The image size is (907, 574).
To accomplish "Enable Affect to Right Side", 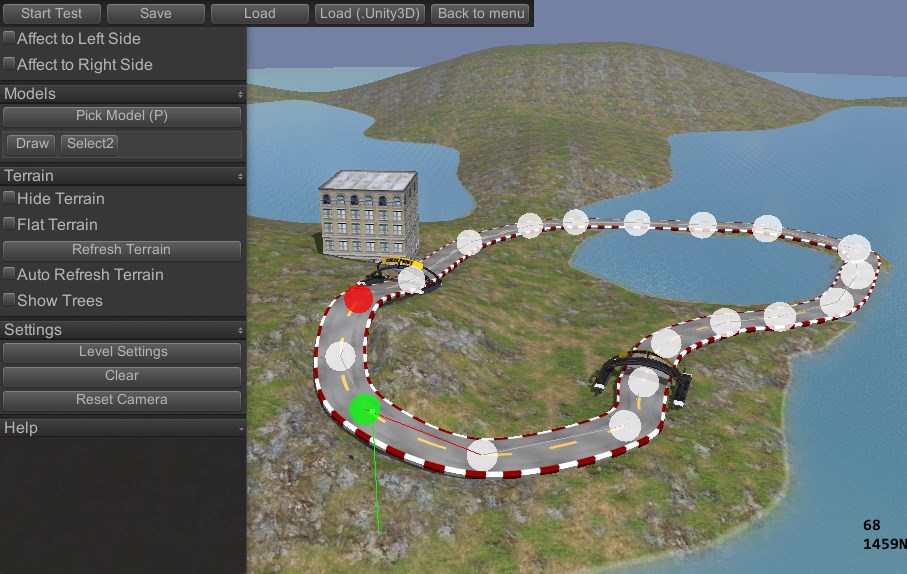I will [9, 64].
